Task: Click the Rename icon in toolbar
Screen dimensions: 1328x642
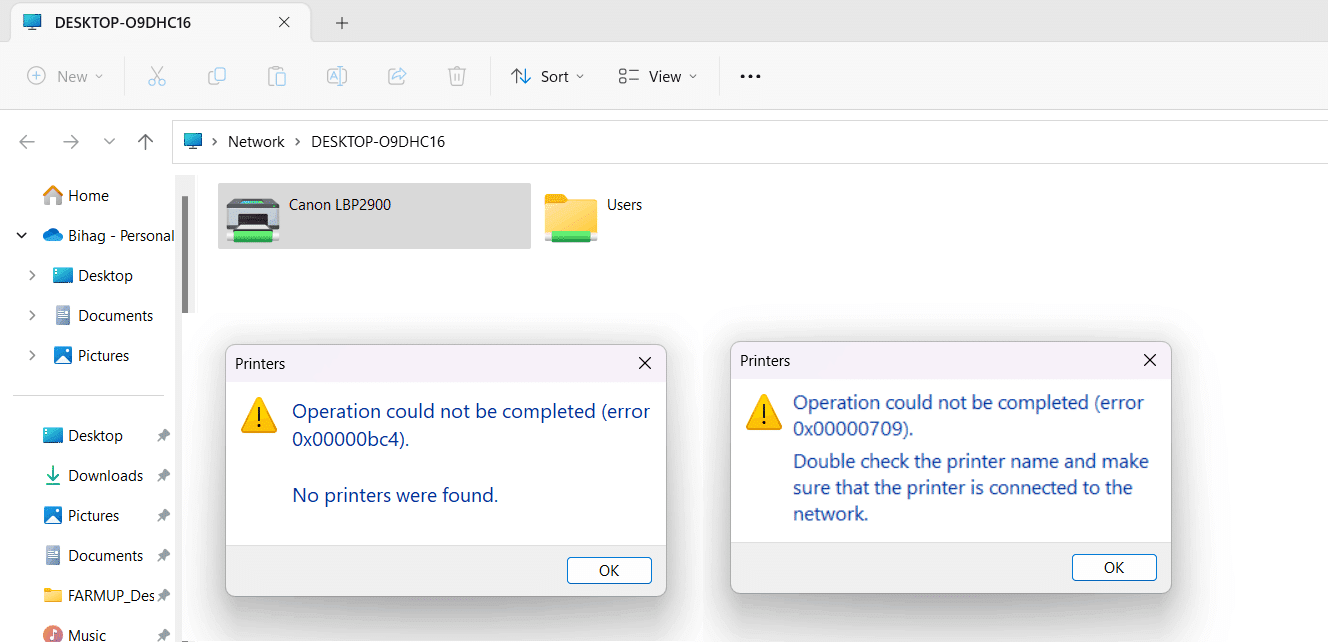Action: tap(337, 76)
